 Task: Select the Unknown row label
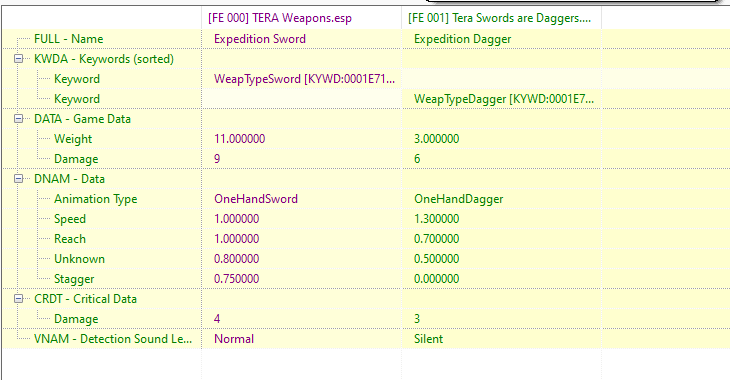click(79, 259)
